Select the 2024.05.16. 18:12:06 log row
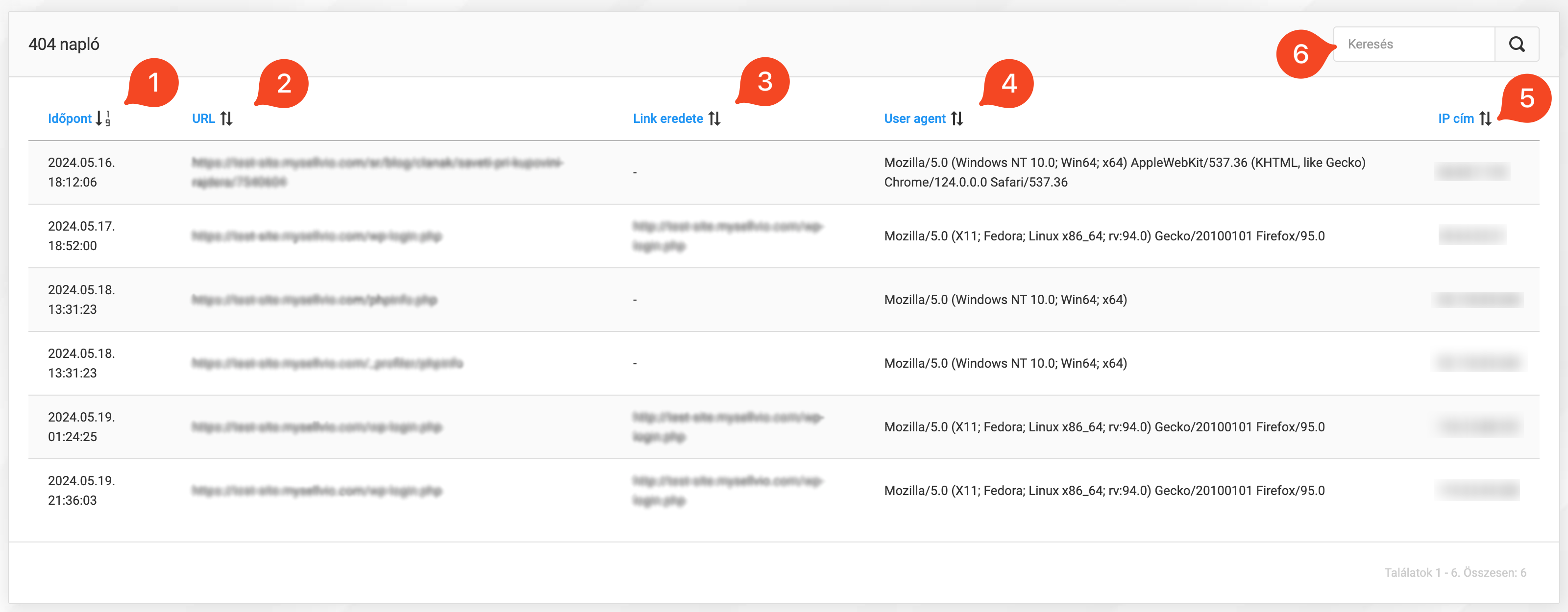Viewport: 1568px width, 612px height. [x=81, y=172]
